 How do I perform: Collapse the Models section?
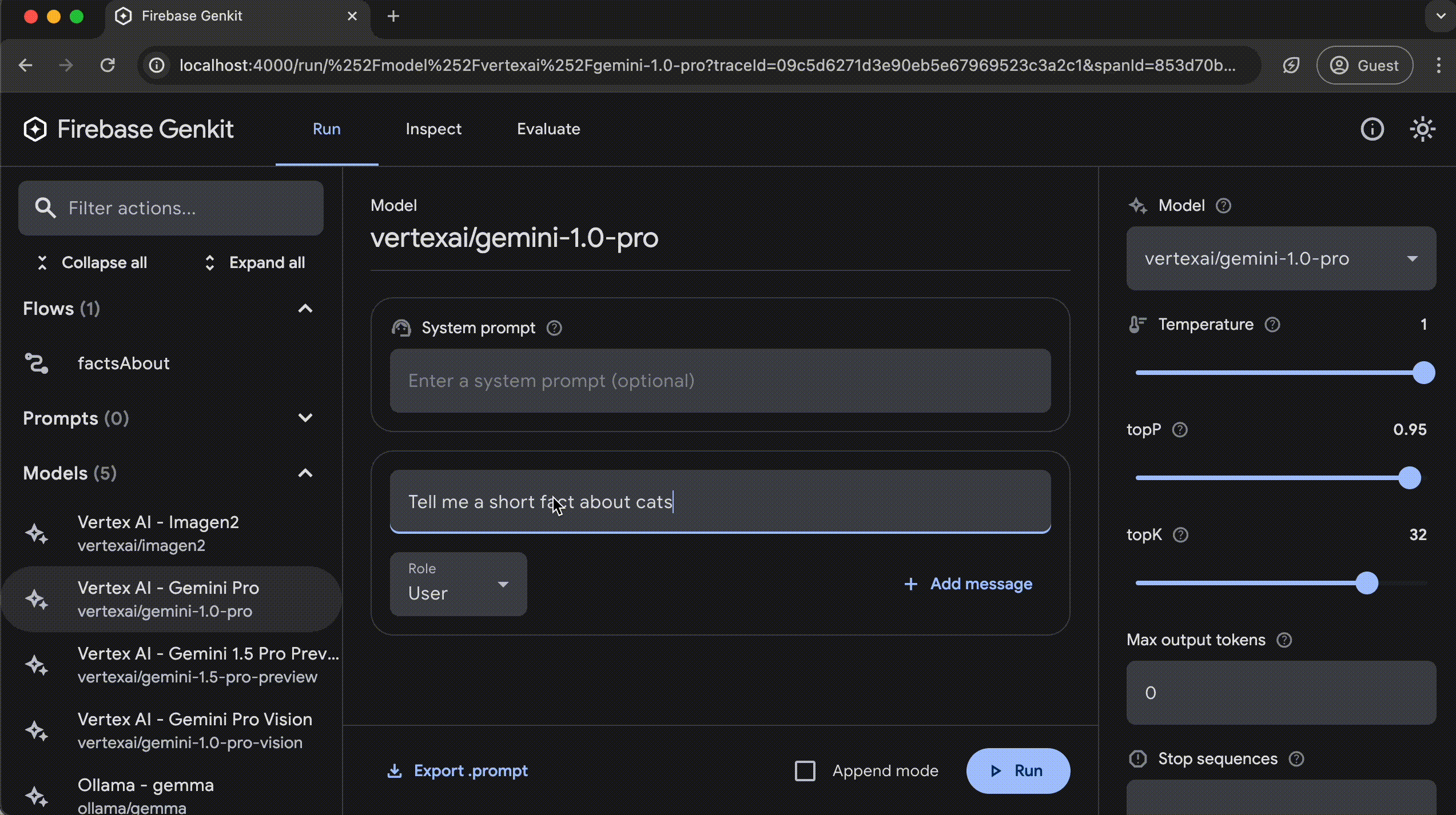[307, 472]
